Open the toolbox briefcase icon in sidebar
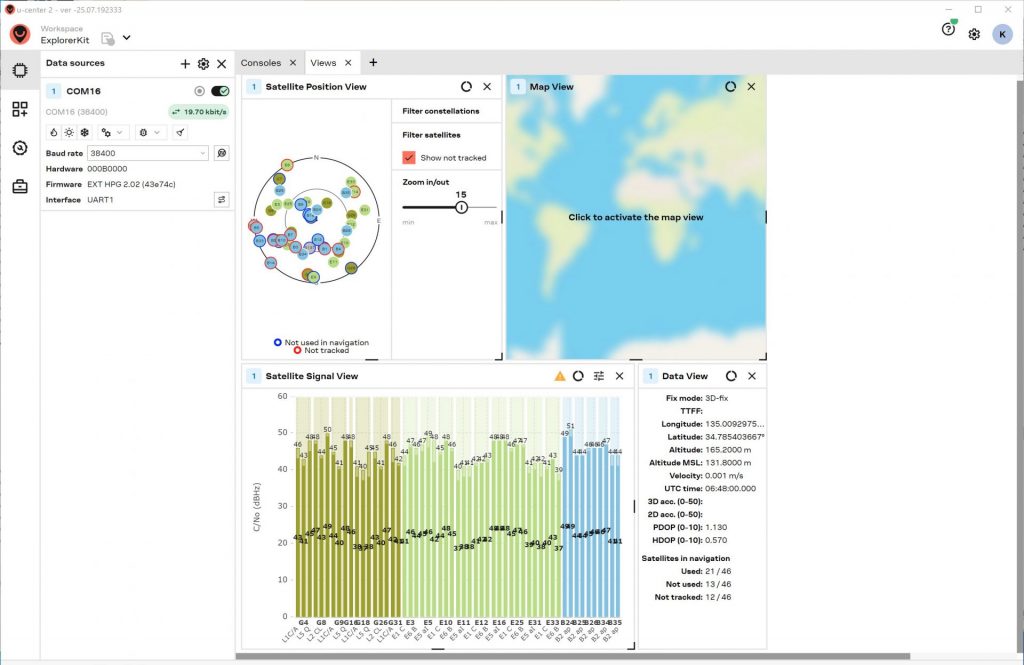Screen dimensions: 1024x665 click(20, 186)
